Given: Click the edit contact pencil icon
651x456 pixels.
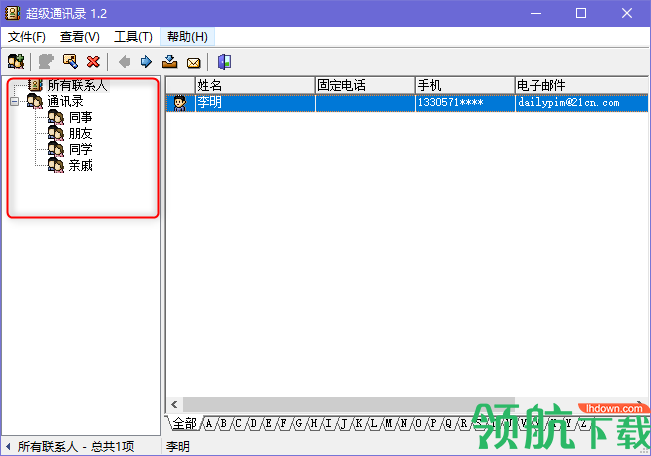Looking at the screenshot, I should click(70, 62).
